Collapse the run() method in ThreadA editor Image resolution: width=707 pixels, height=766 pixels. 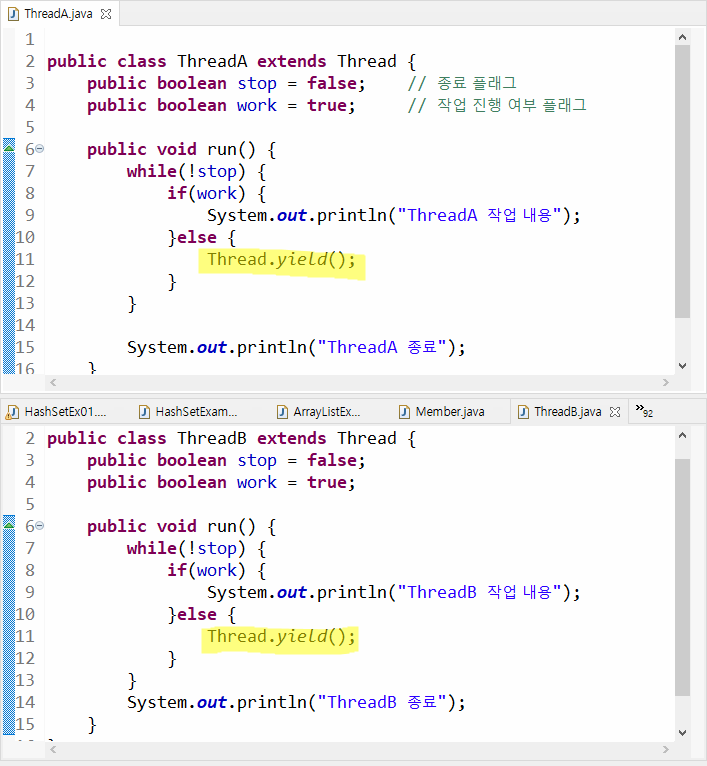pyautogui.click(x=40, y=149)
